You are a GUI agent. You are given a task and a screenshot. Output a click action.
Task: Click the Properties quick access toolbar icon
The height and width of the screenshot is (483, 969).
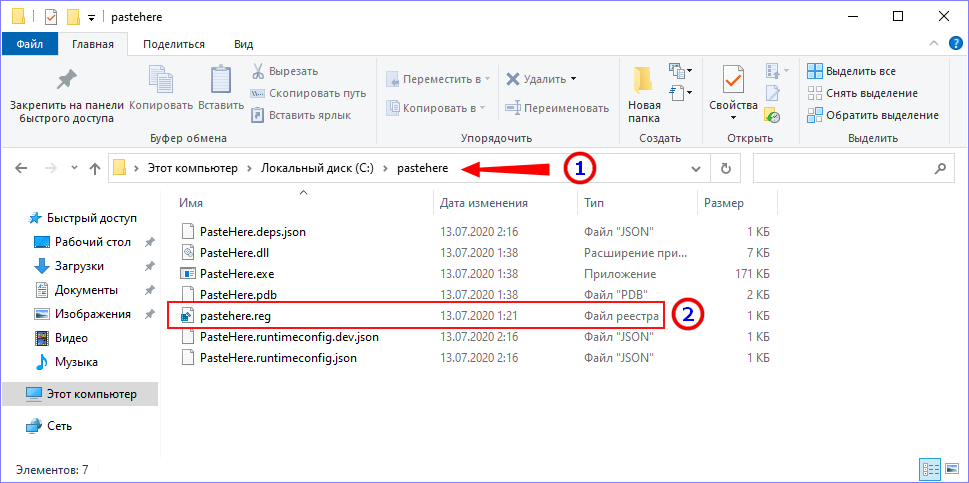pos(51,17)
